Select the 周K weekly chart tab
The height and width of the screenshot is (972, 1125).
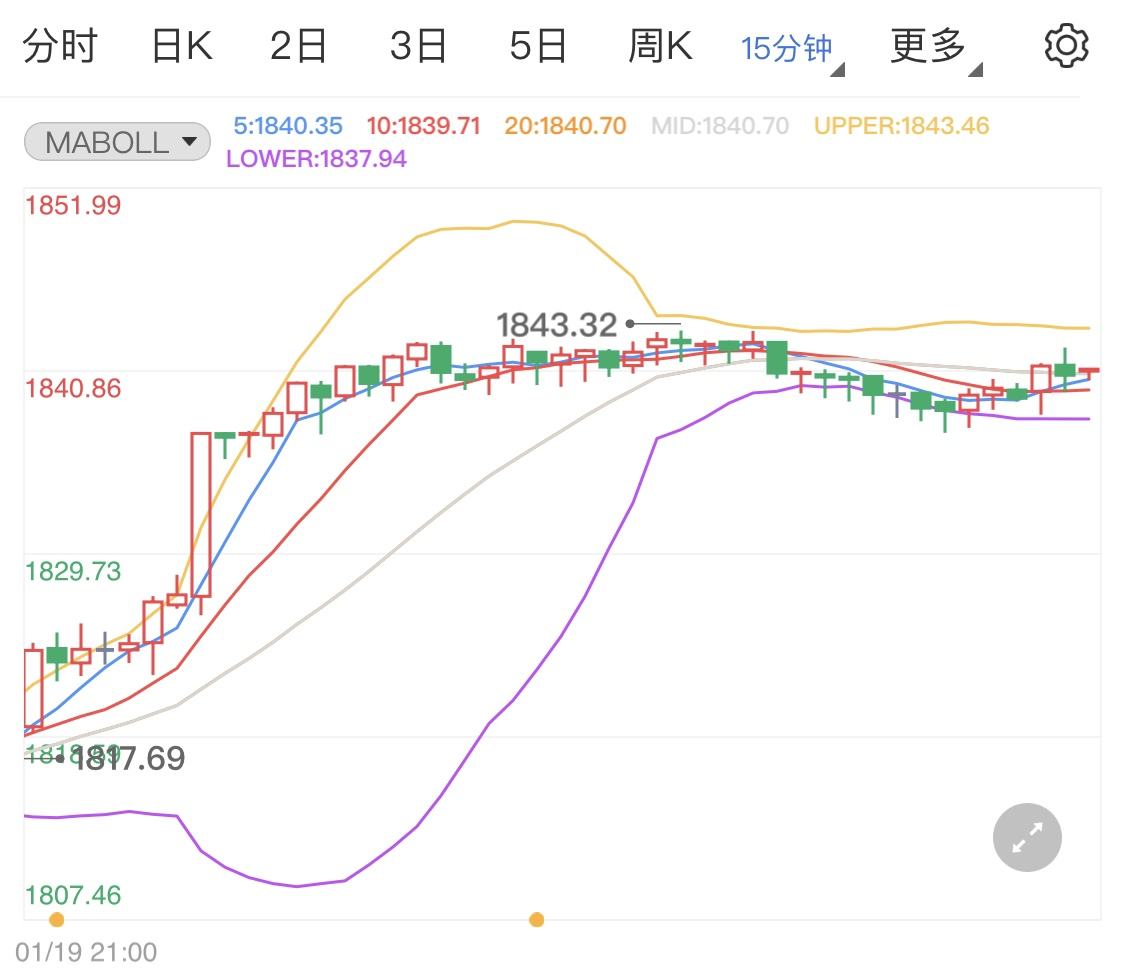(x=659, y=44)
